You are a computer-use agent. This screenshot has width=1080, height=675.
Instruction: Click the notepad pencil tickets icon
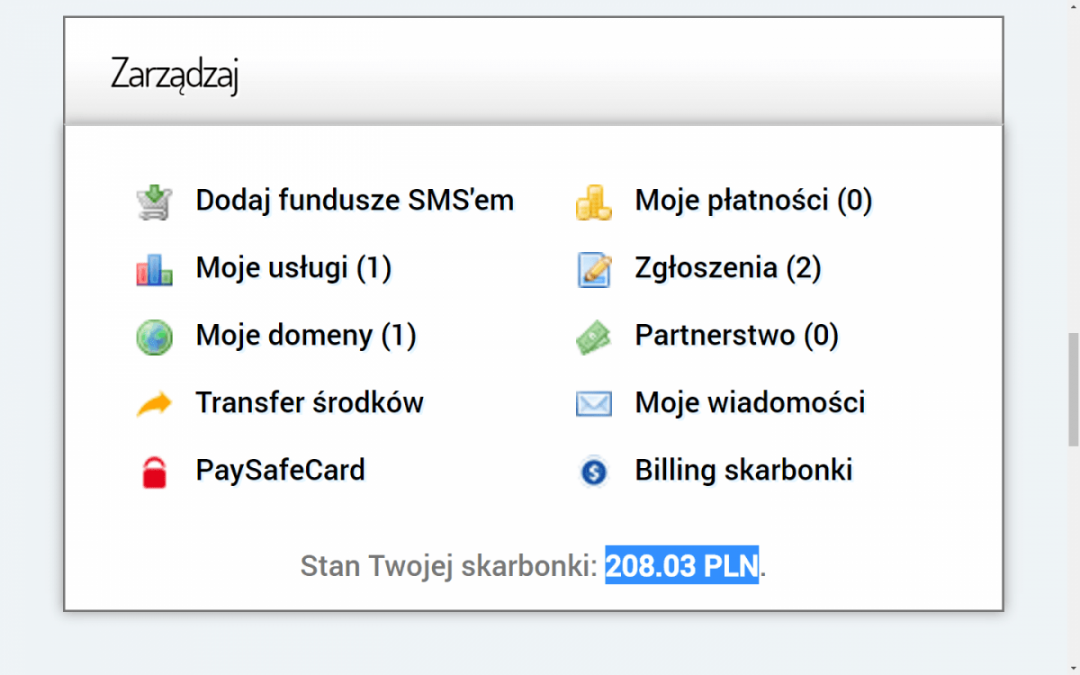click(593, 270)
